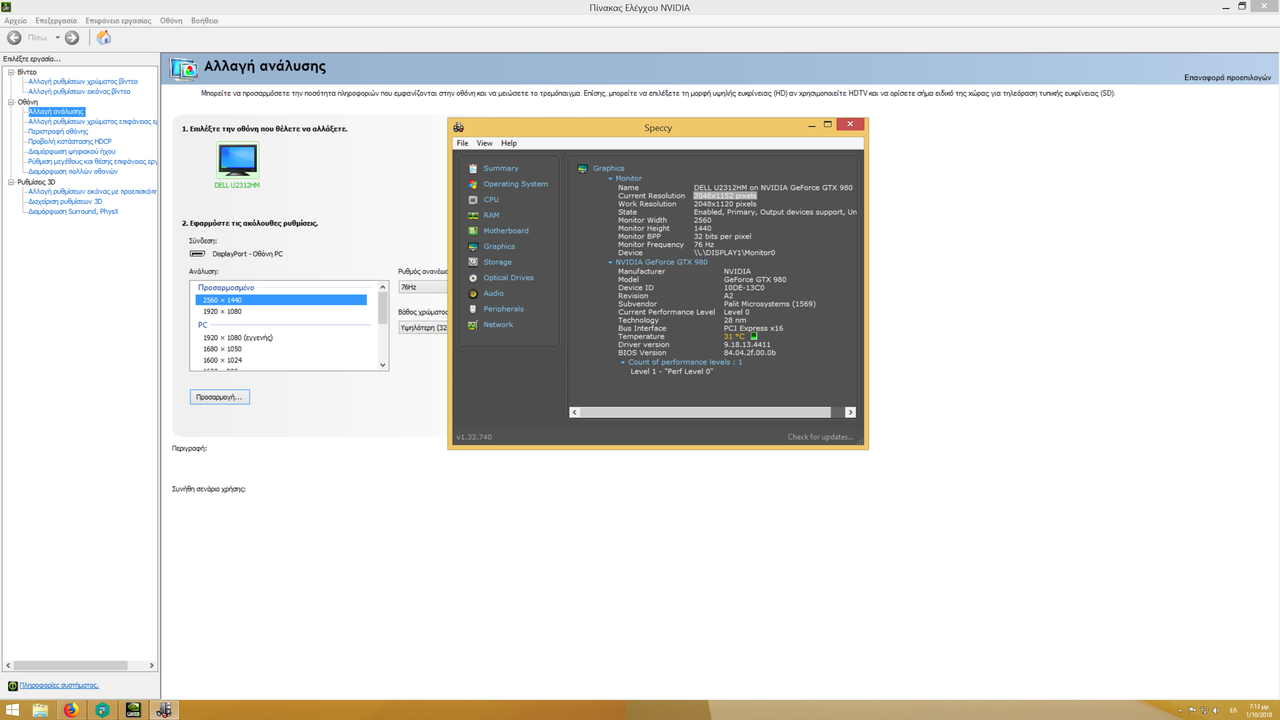This screenshot has width=1280, height=720.
Task: Click the green temperature indicator icon
Action: coord(754,336)
